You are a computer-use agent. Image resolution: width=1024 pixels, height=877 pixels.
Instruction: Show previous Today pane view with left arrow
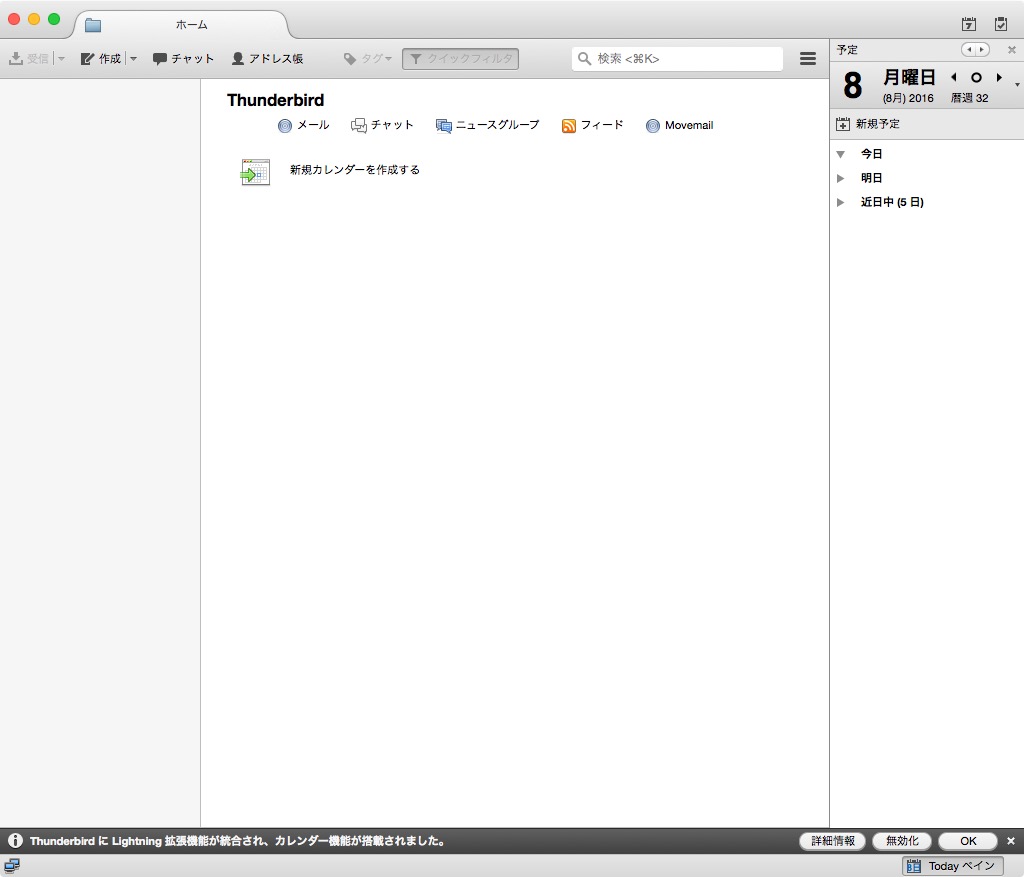(x=968, y=50)
